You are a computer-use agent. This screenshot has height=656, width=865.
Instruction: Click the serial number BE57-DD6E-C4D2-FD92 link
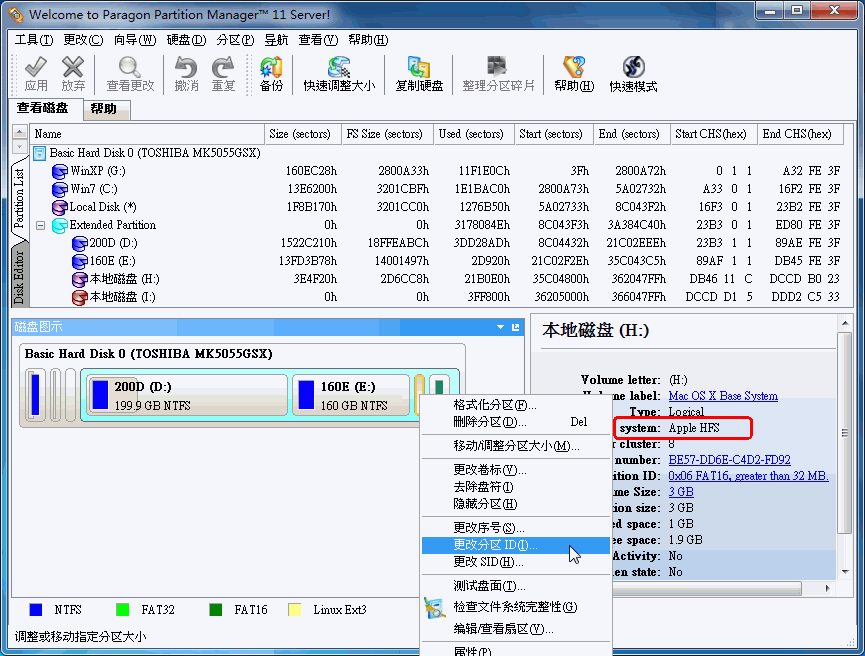click(729, 460)
